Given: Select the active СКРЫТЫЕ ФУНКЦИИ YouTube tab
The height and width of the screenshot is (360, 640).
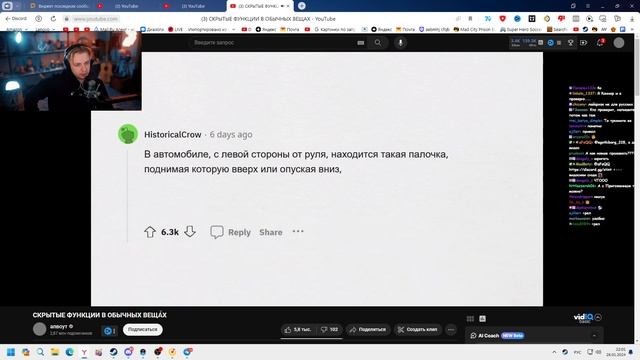Looking at the screenshot, I should click(259, 6).
